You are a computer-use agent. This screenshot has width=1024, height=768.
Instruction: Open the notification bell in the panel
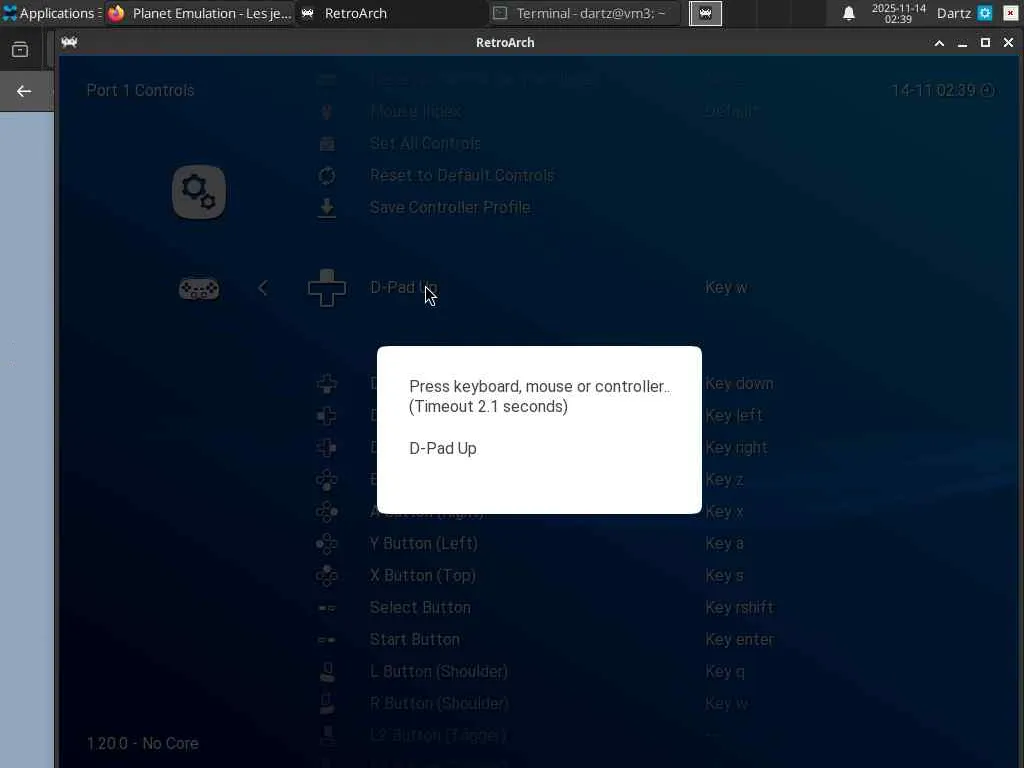848,13
